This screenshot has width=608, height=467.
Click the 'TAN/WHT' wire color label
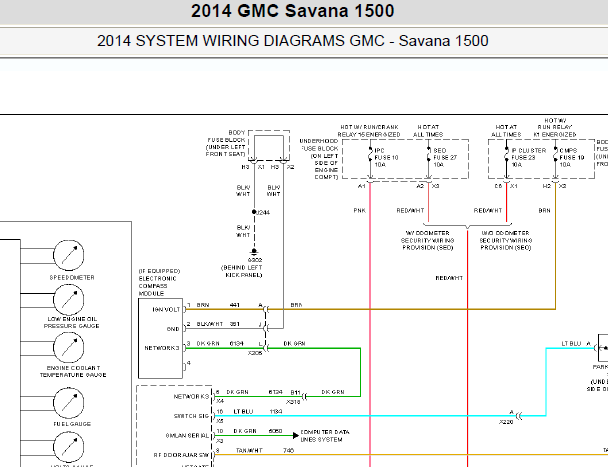(x=249, y=450)
